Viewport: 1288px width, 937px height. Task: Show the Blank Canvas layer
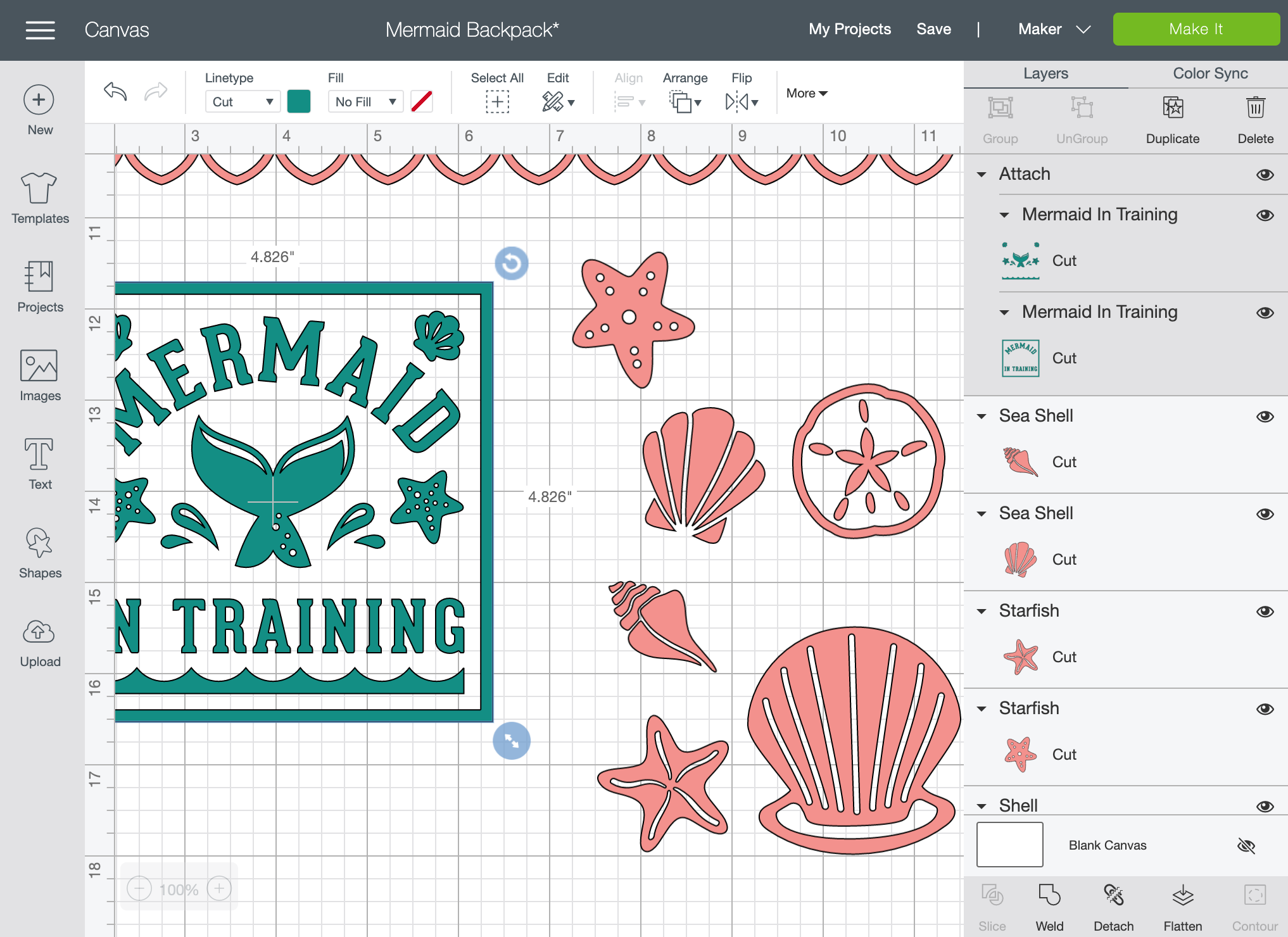click(x=1246, y=845)
